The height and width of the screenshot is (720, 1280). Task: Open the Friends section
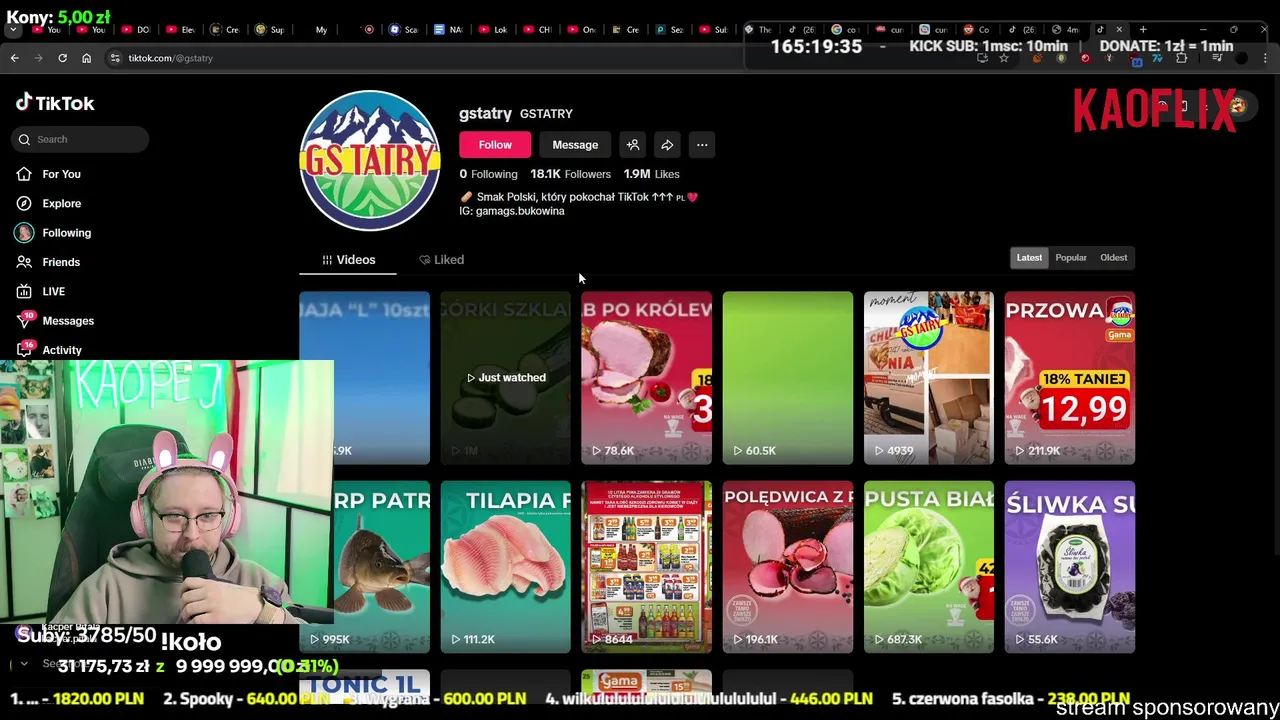tap(61, 262)
